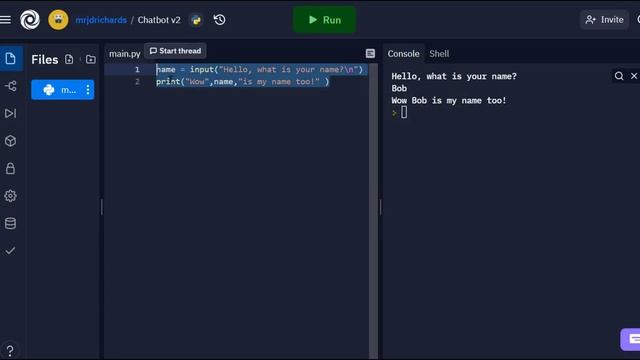640x360 pixels.
Task: Click line number 2 in gutter
Action: click(138, 82)
